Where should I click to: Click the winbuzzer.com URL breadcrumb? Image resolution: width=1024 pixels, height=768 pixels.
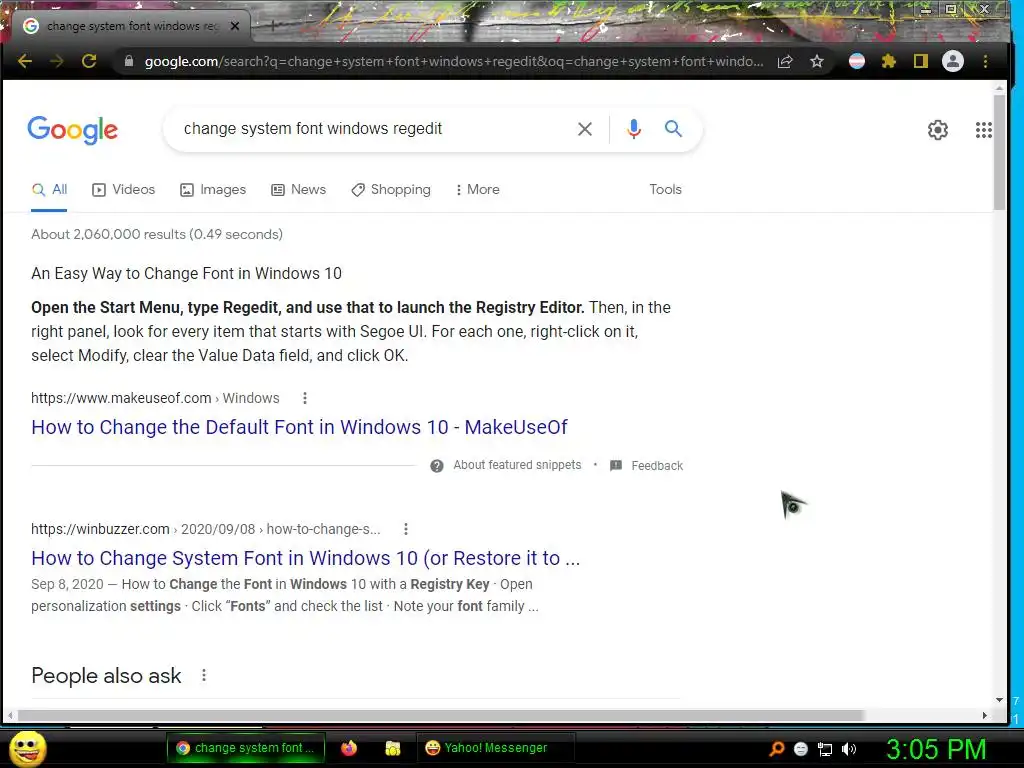pos(205,530)
